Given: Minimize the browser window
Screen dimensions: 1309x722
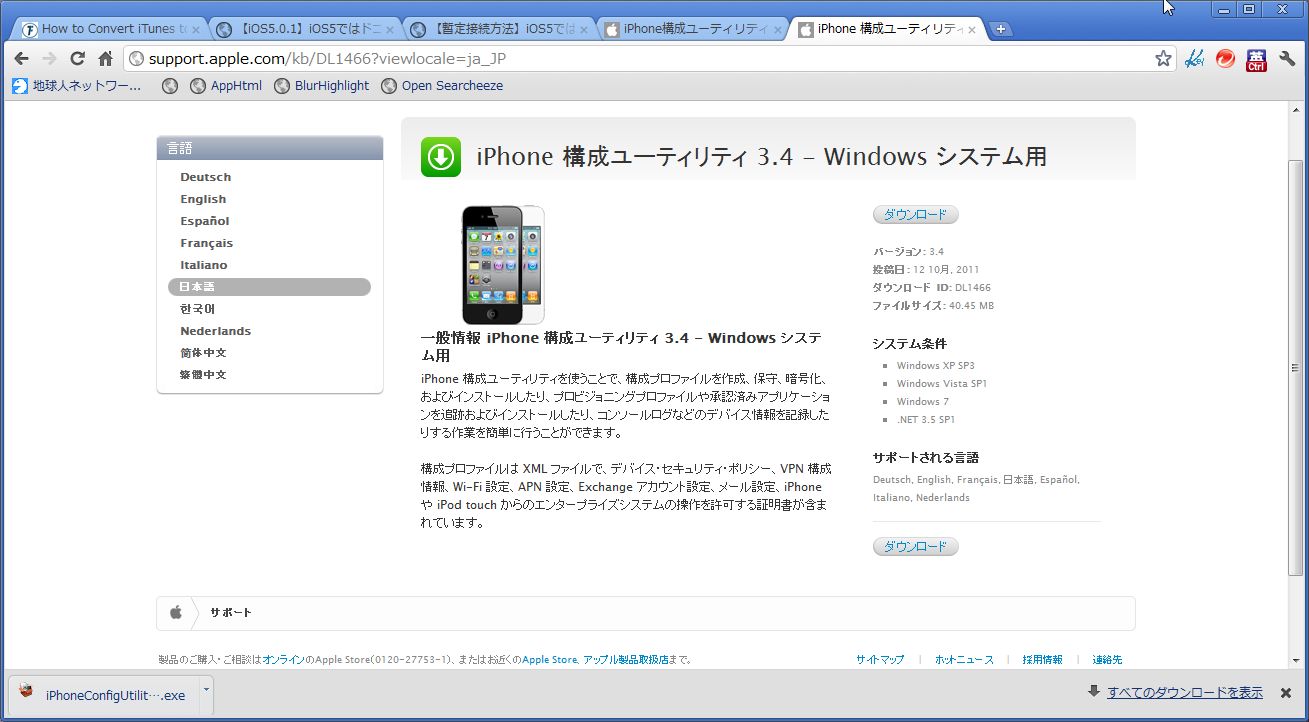Looking at the screenshot, I should [1222, 9].
